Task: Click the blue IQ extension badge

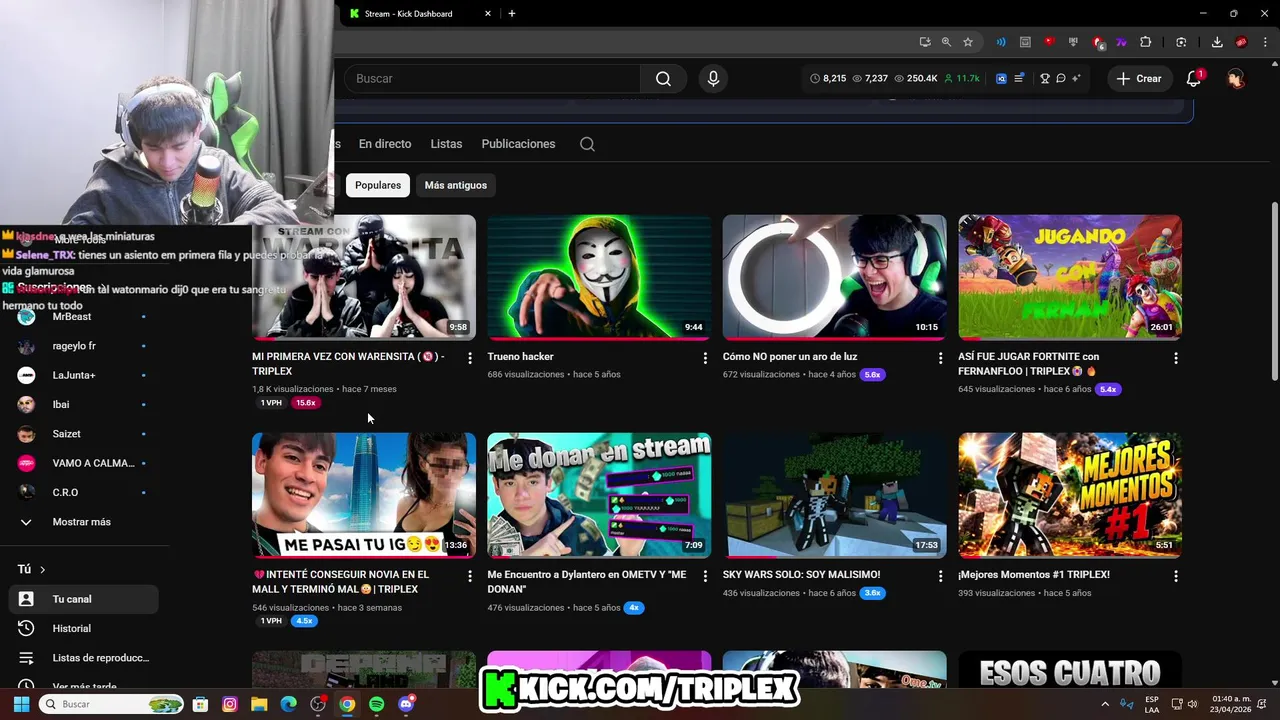Action: (x=1001, y=78)
